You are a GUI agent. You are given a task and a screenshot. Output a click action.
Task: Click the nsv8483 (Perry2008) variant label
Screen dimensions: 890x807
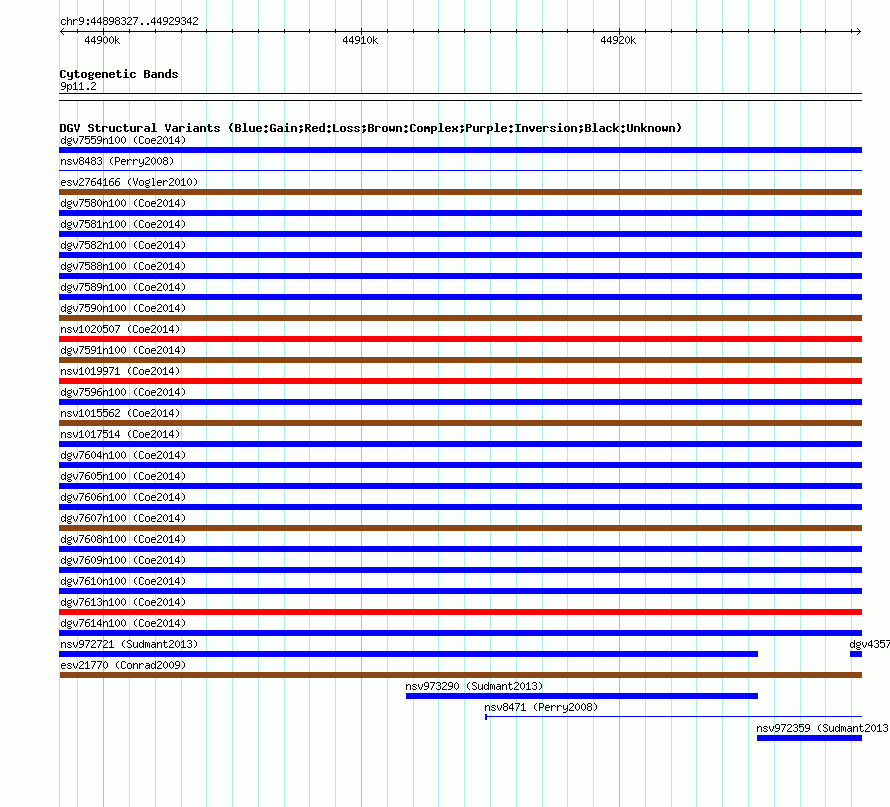point(116,161)
